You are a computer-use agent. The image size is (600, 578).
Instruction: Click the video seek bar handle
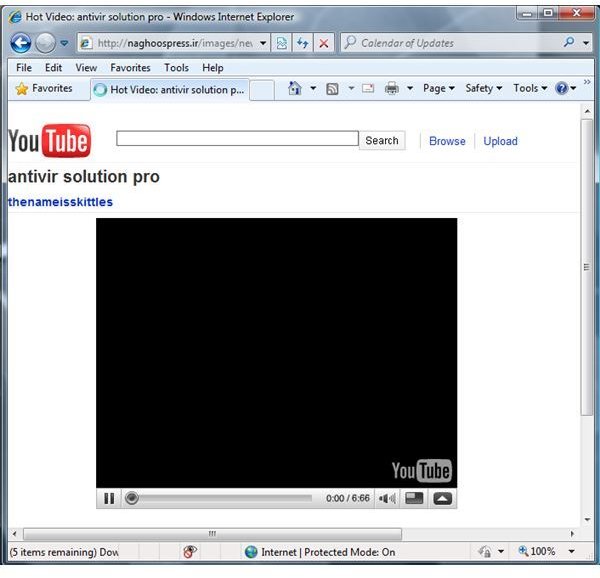[x=132, y=498]
